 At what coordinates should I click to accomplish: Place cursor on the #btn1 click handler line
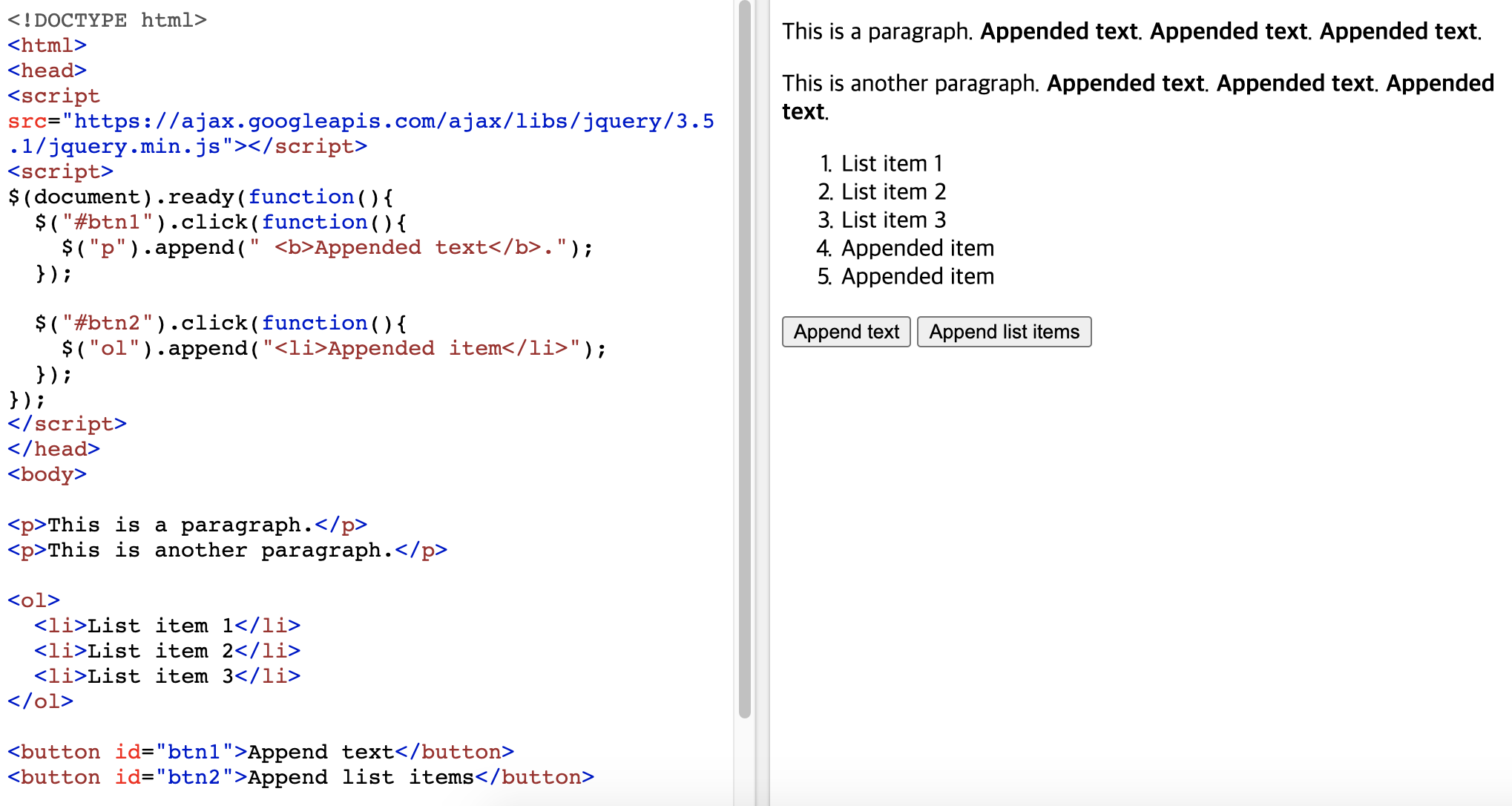(x=220, y=222)
